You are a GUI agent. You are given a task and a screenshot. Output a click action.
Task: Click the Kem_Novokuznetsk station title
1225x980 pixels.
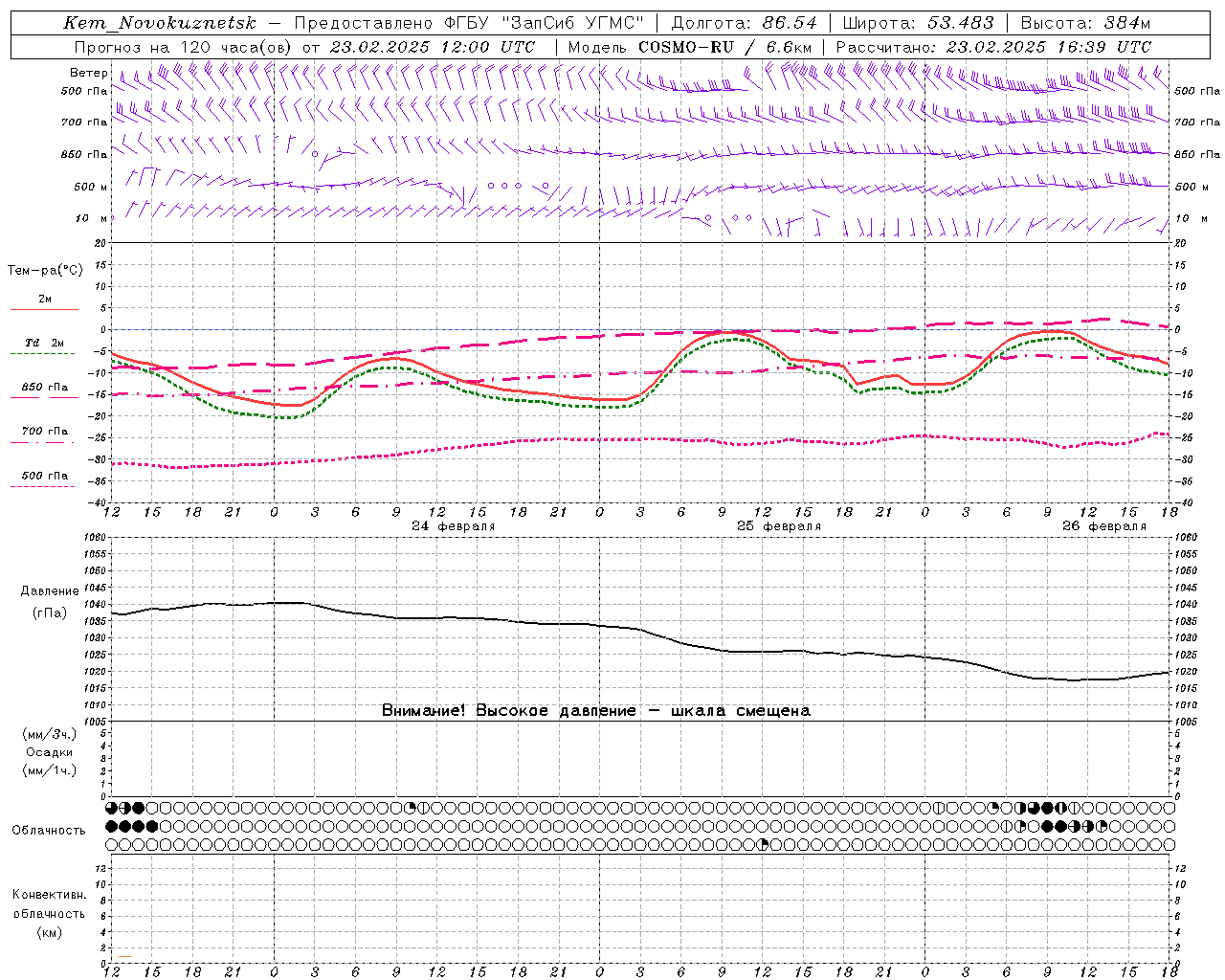pyautogui.click(x=160, y=23)
